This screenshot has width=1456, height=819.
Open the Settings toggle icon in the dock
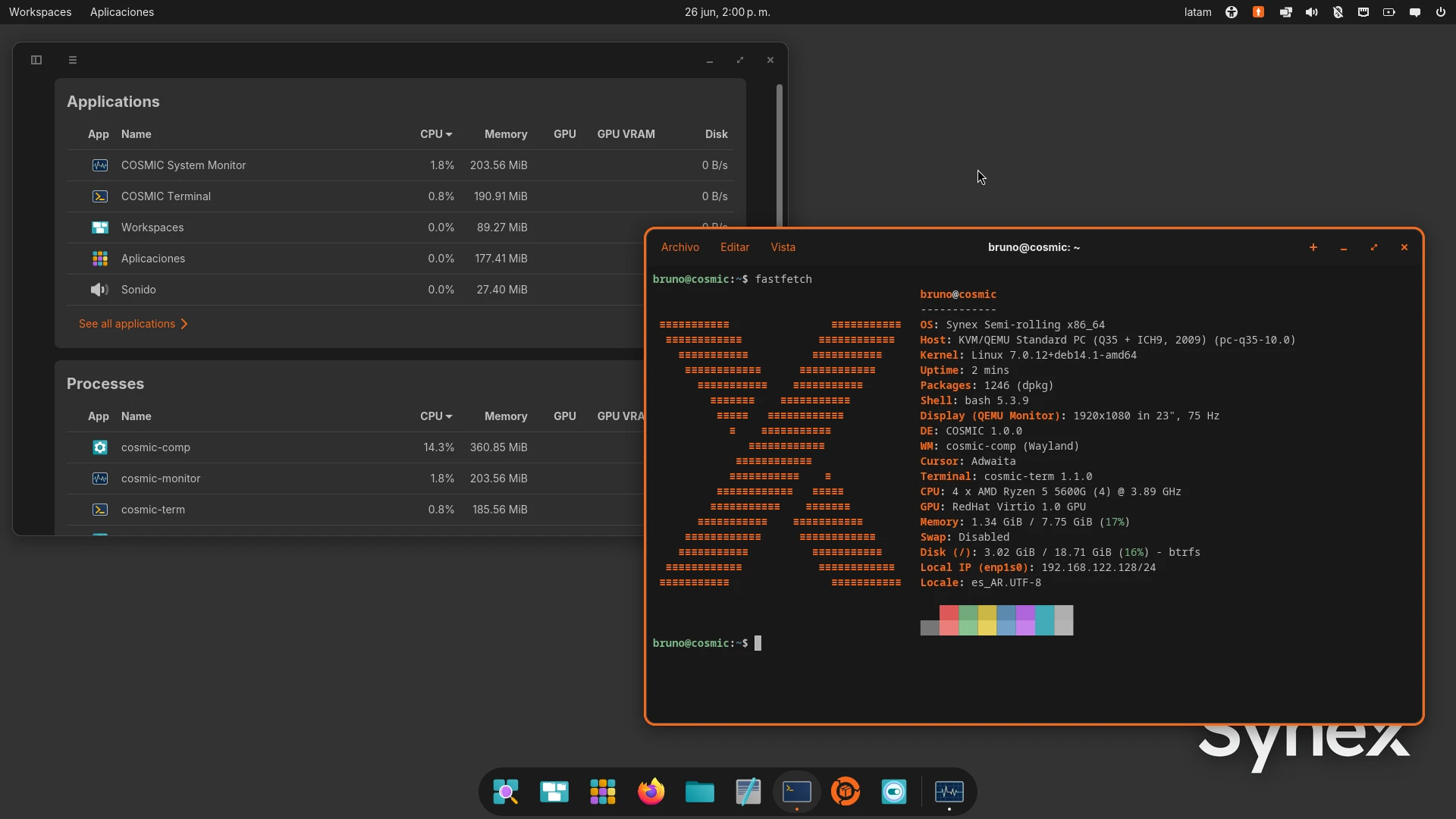[x=894, y=792]
